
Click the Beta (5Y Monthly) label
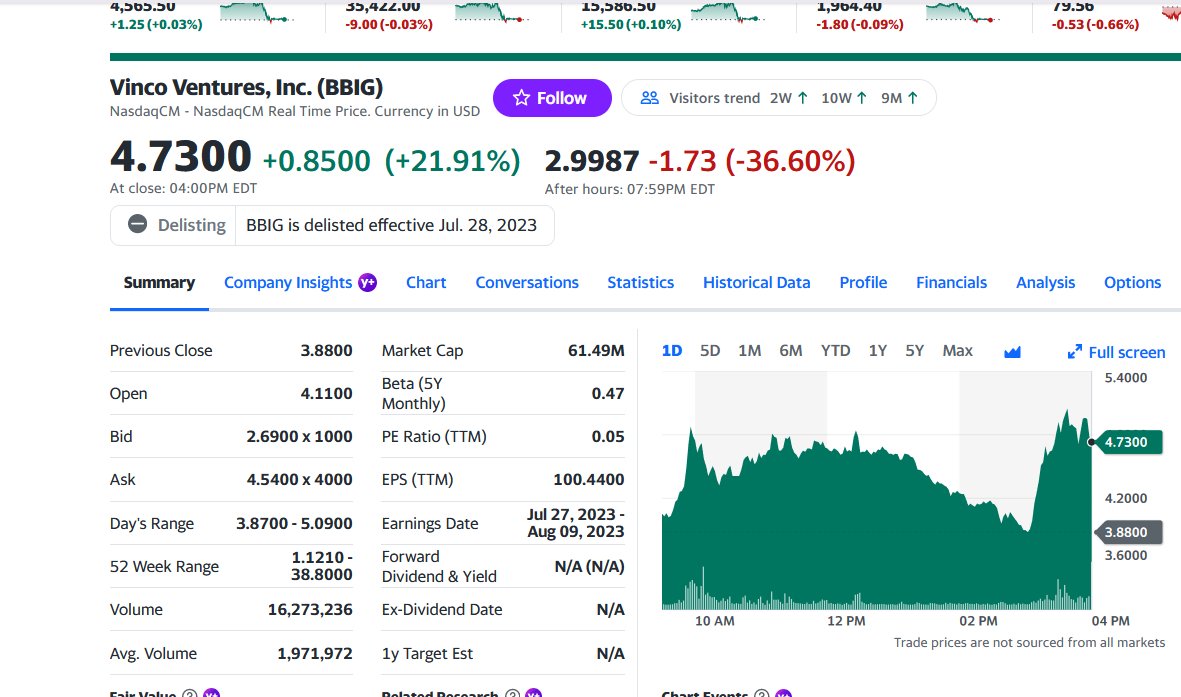(x=414, y=393)
